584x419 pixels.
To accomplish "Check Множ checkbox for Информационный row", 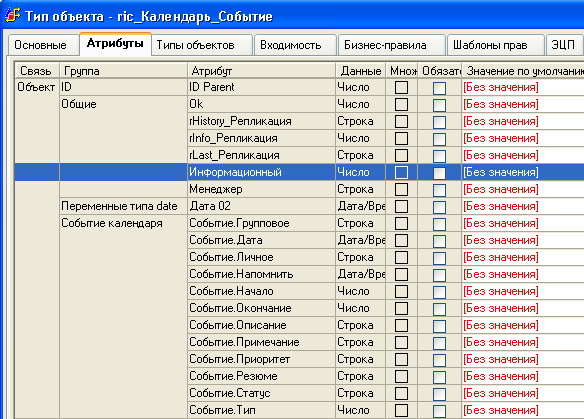I will point(401,173).
